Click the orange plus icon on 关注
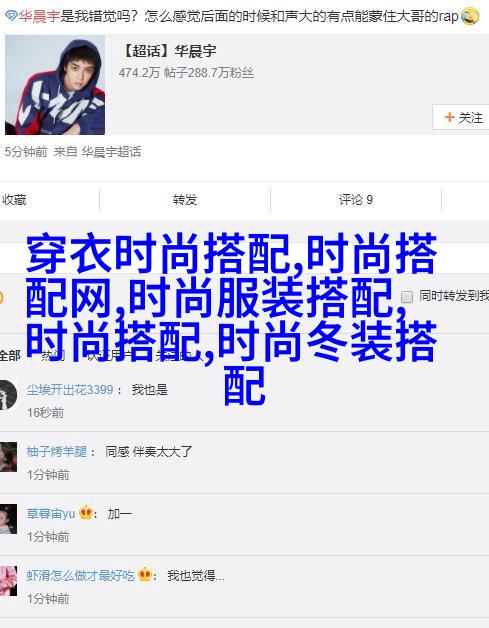 point(449,117)
